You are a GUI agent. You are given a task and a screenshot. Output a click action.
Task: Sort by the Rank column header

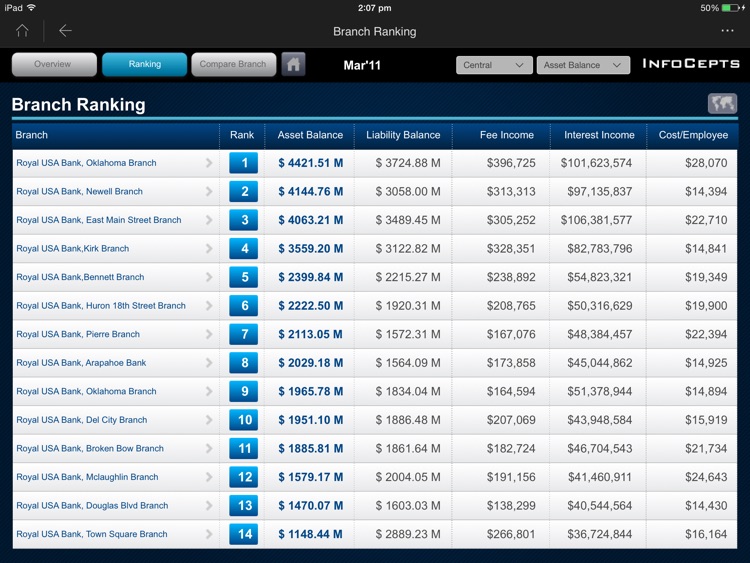242,135
